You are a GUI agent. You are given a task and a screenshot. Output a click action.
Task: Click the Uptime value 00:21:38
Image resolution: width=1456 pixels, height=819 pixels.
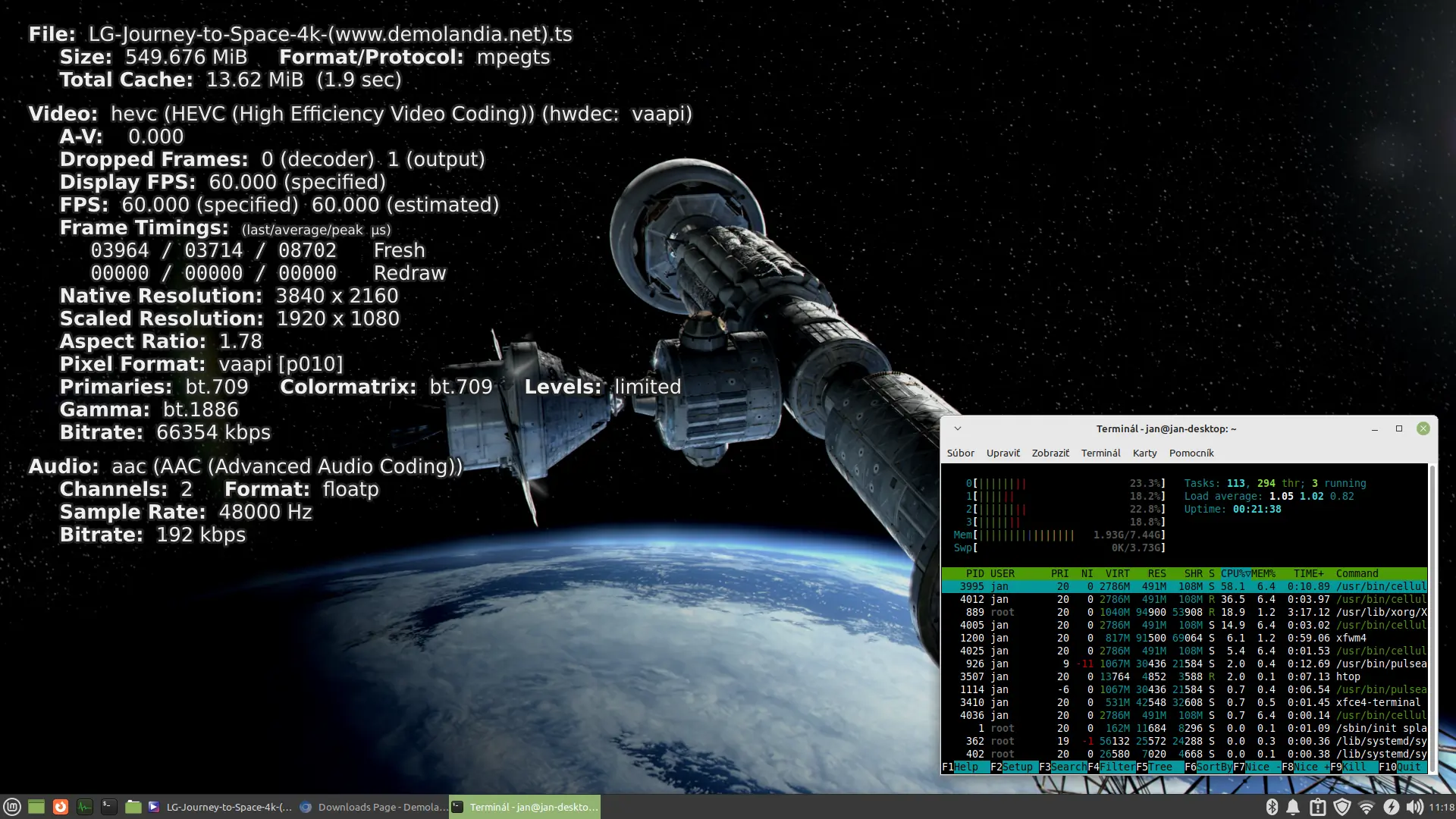click(1257, 509)
